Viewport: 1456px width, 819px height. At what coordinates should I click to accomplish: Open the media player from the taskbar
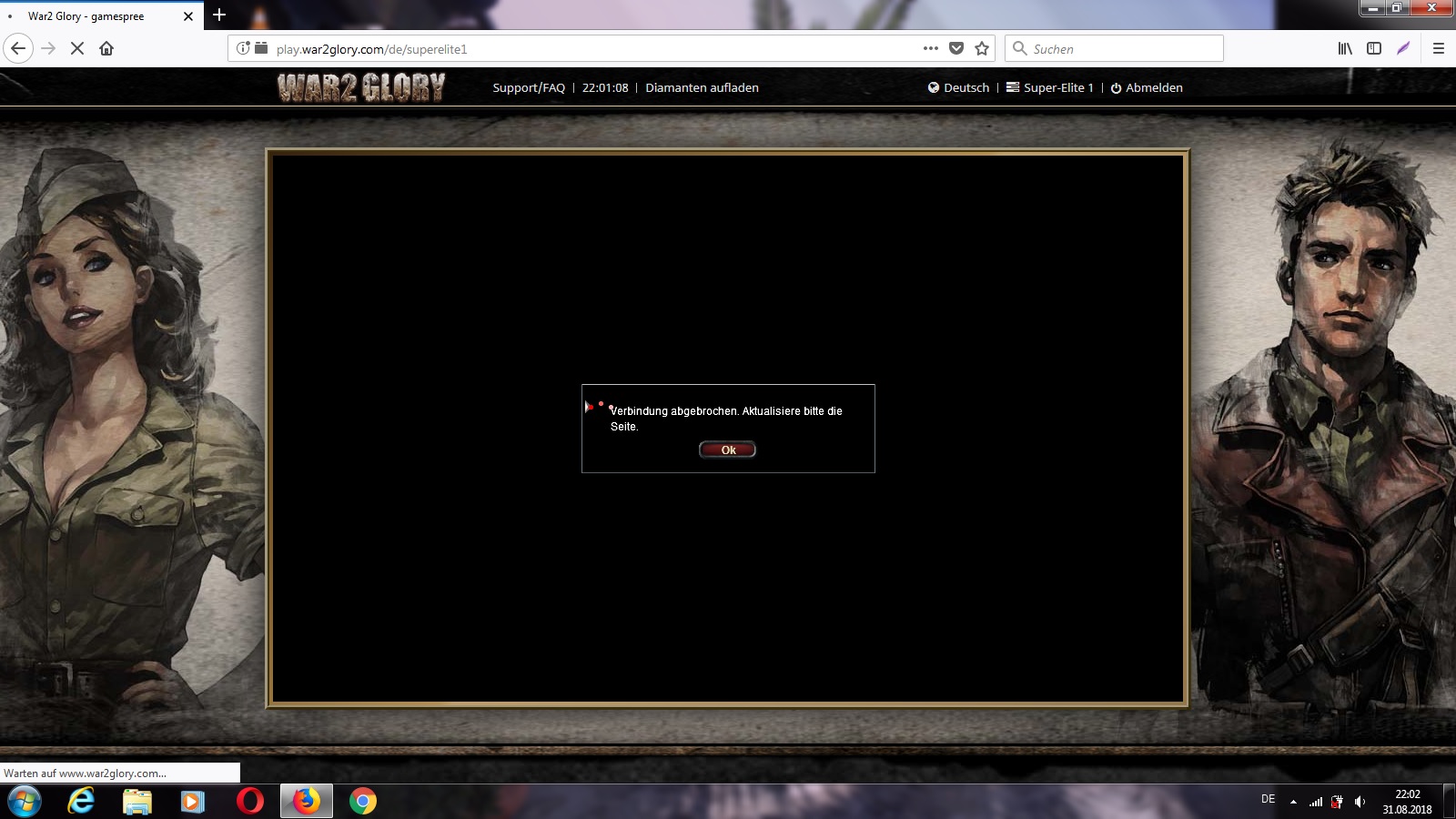click(193, 802)
